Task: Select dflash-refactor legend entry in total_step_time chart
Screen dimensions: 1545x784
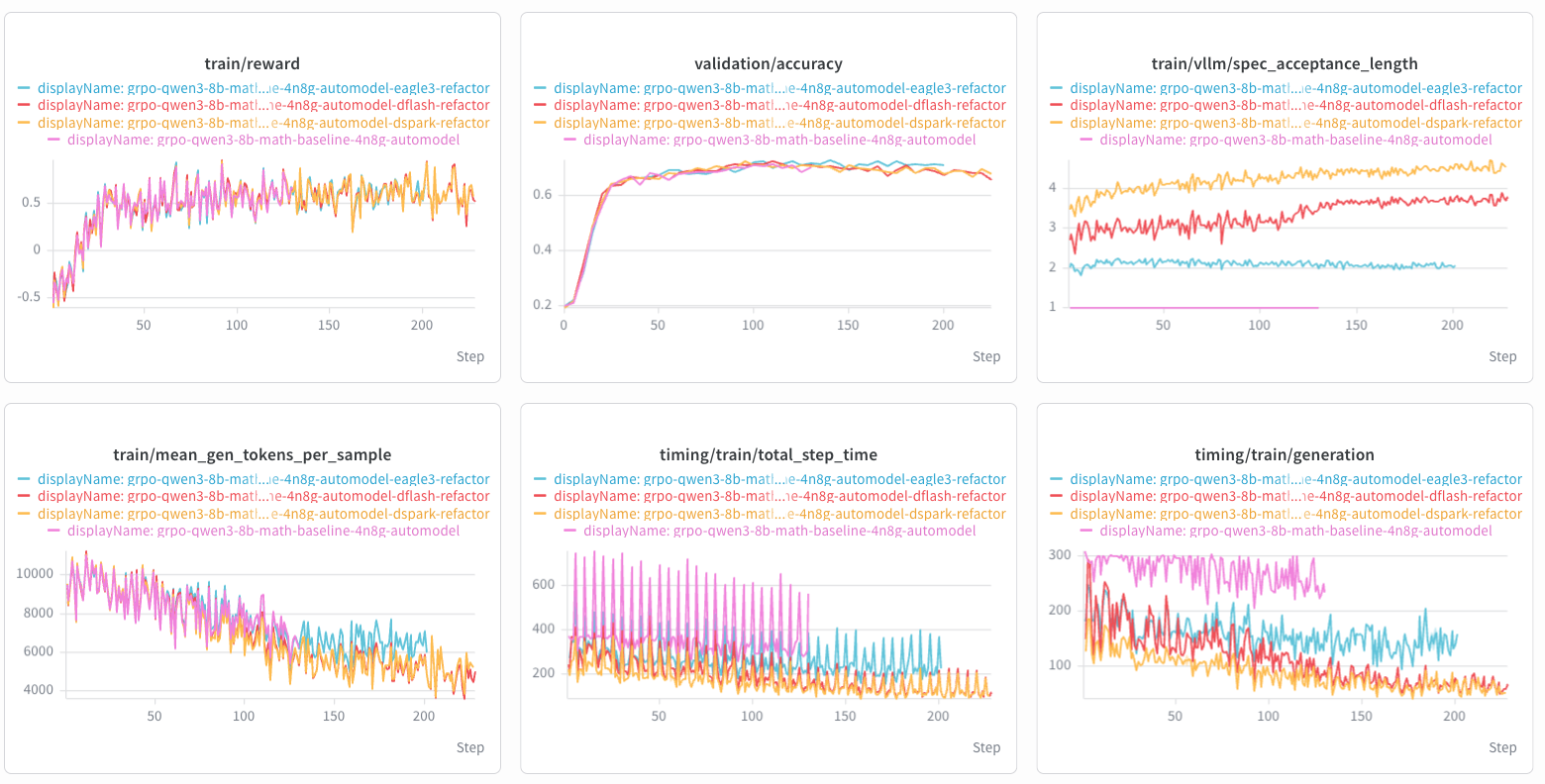Action: [769, 496]
